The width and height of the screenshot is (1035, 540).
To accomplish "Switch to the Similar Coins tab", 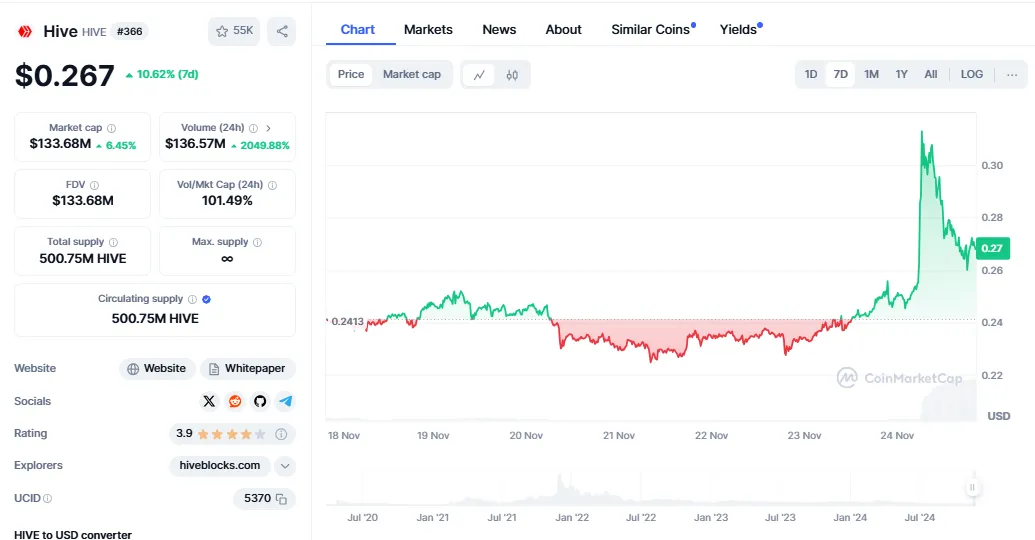I will point(653,30).
